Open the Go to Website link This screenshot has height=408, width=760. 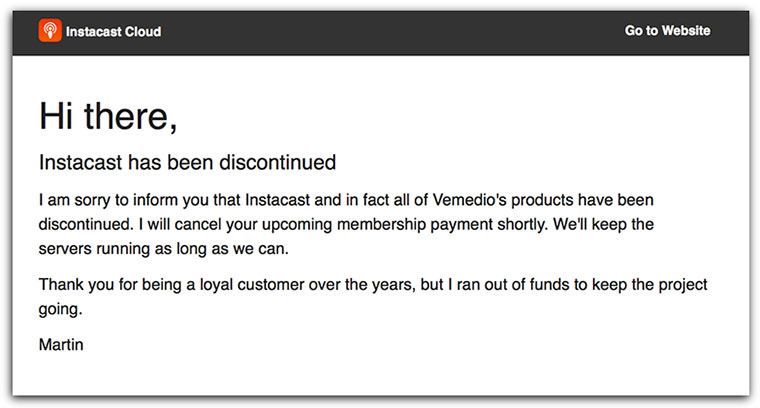click(667, 31)
